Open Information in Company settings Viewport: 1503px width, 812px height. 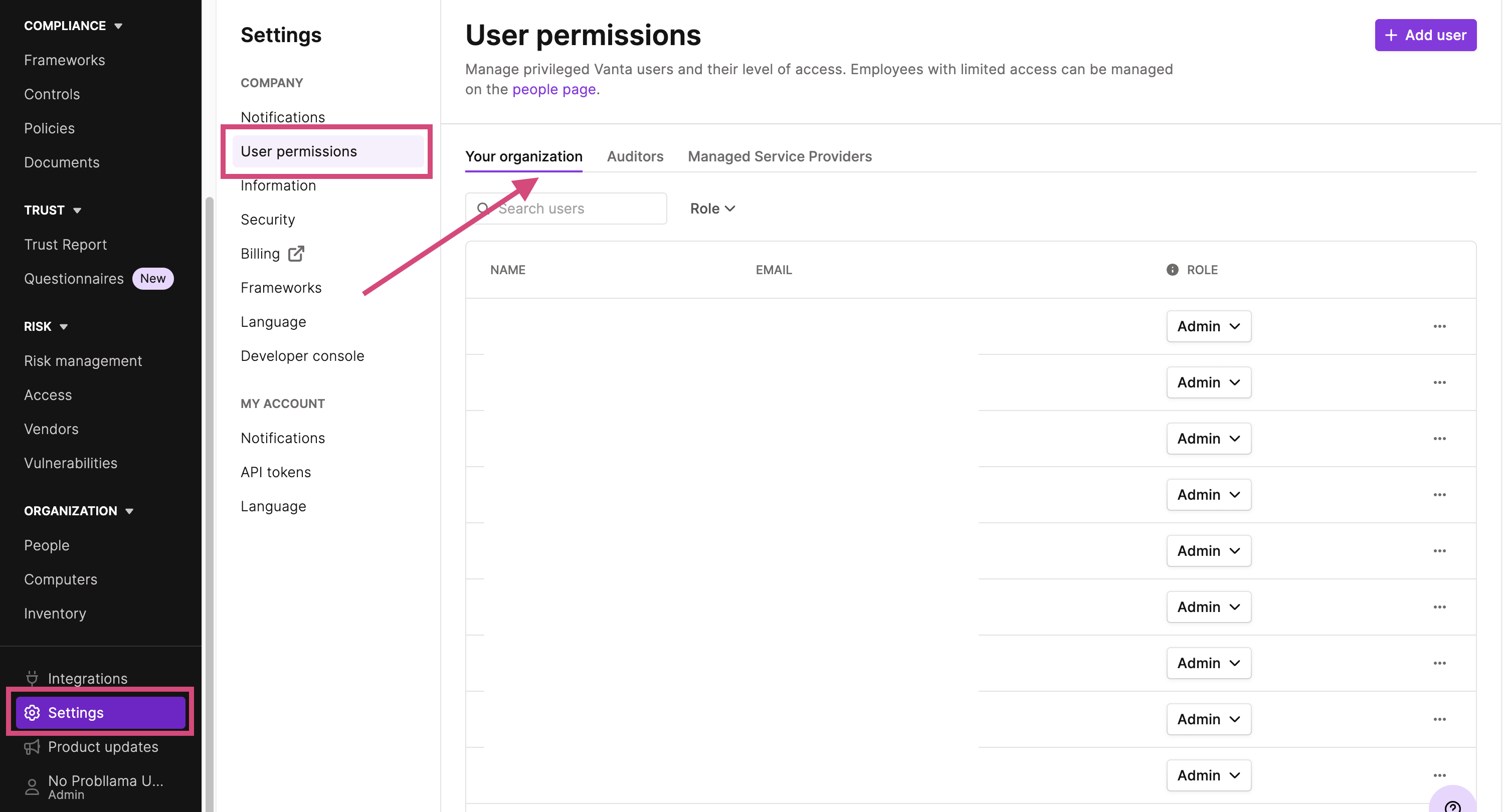click(278, 185)
